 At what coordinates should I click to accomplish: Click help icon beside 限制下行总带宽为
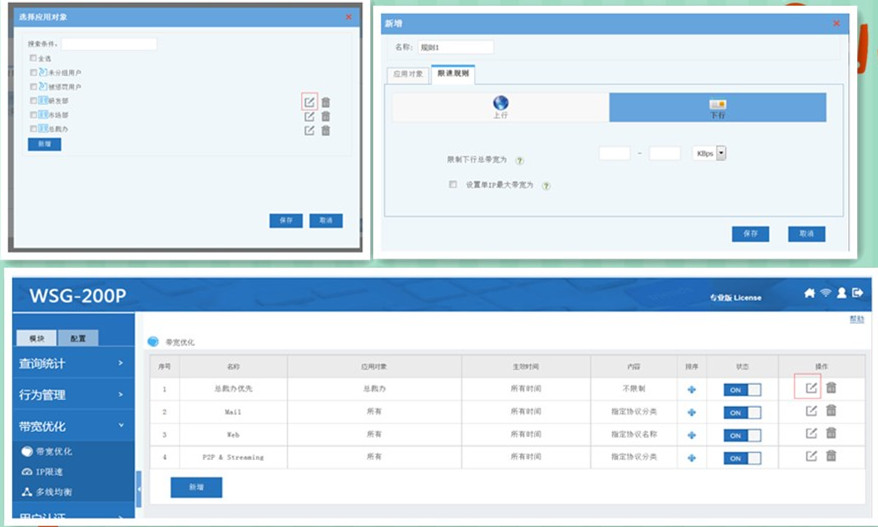520,160
